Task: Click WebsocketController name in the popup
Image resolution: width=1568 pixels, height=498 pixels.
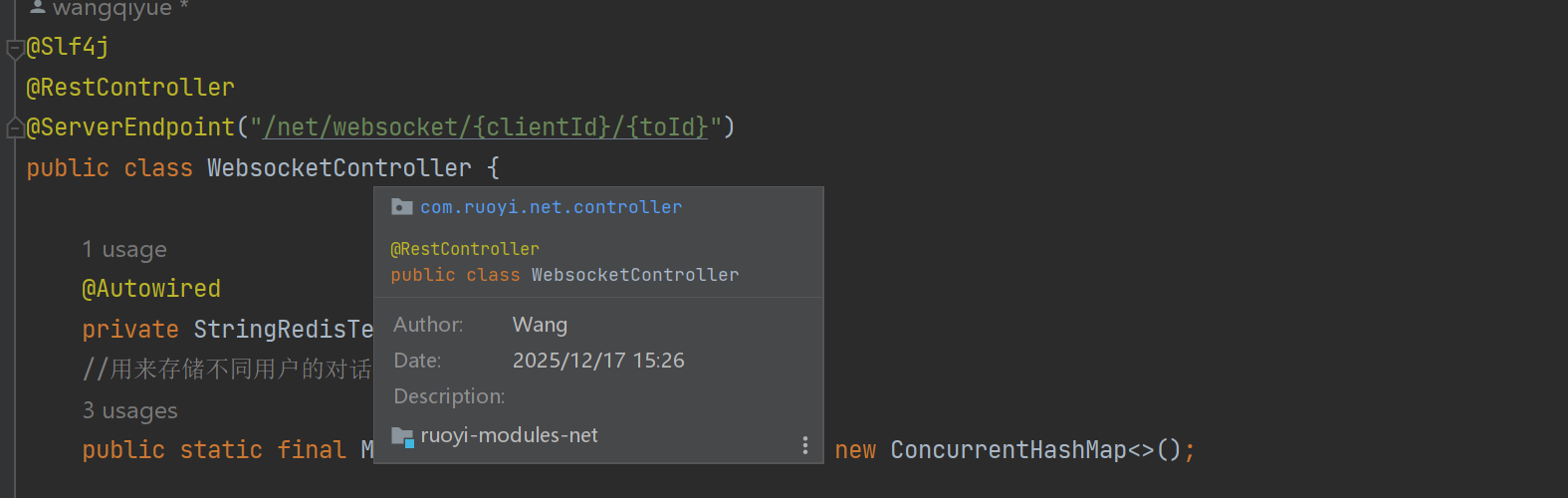Action: [x=635, y=275]
